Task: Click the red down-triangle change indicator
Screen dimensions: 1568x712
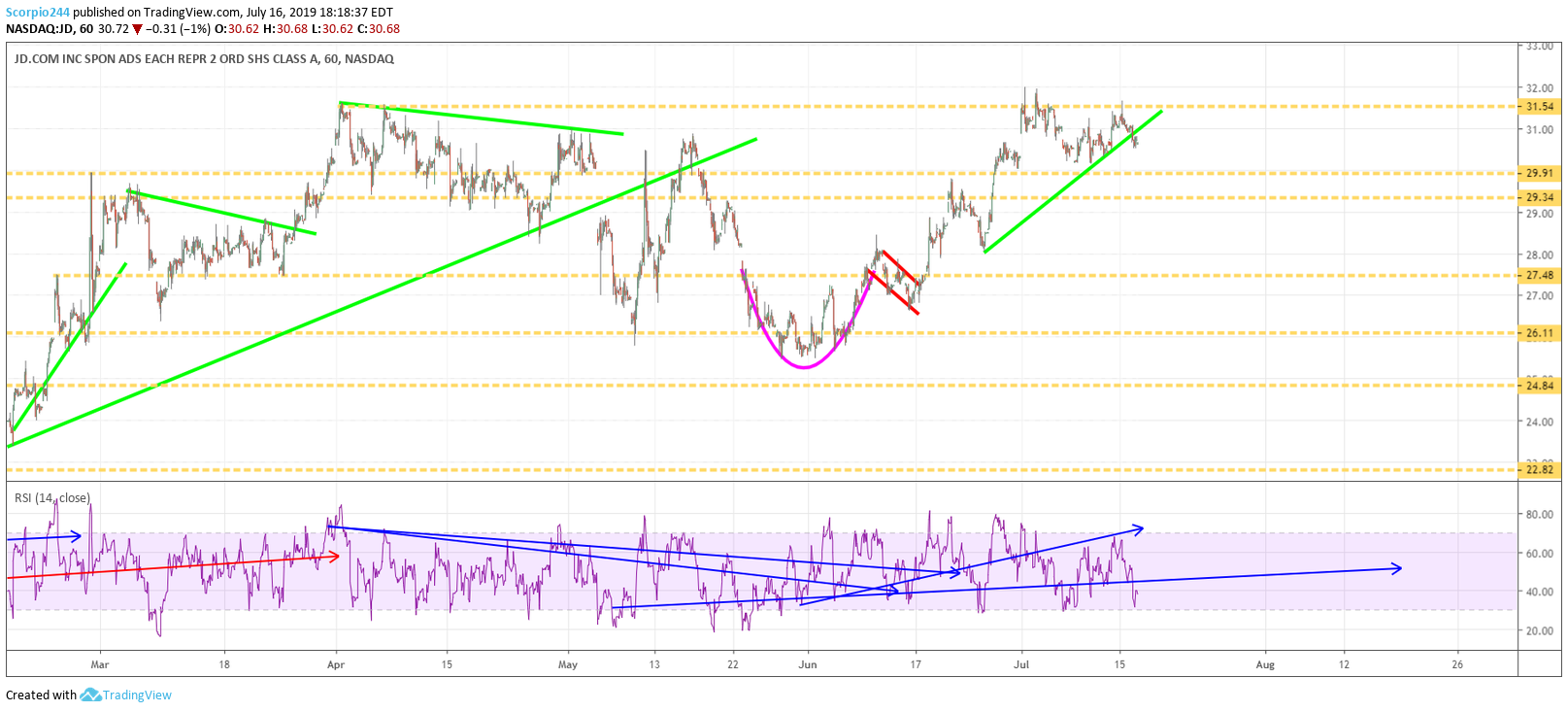Action: point(138,29)
